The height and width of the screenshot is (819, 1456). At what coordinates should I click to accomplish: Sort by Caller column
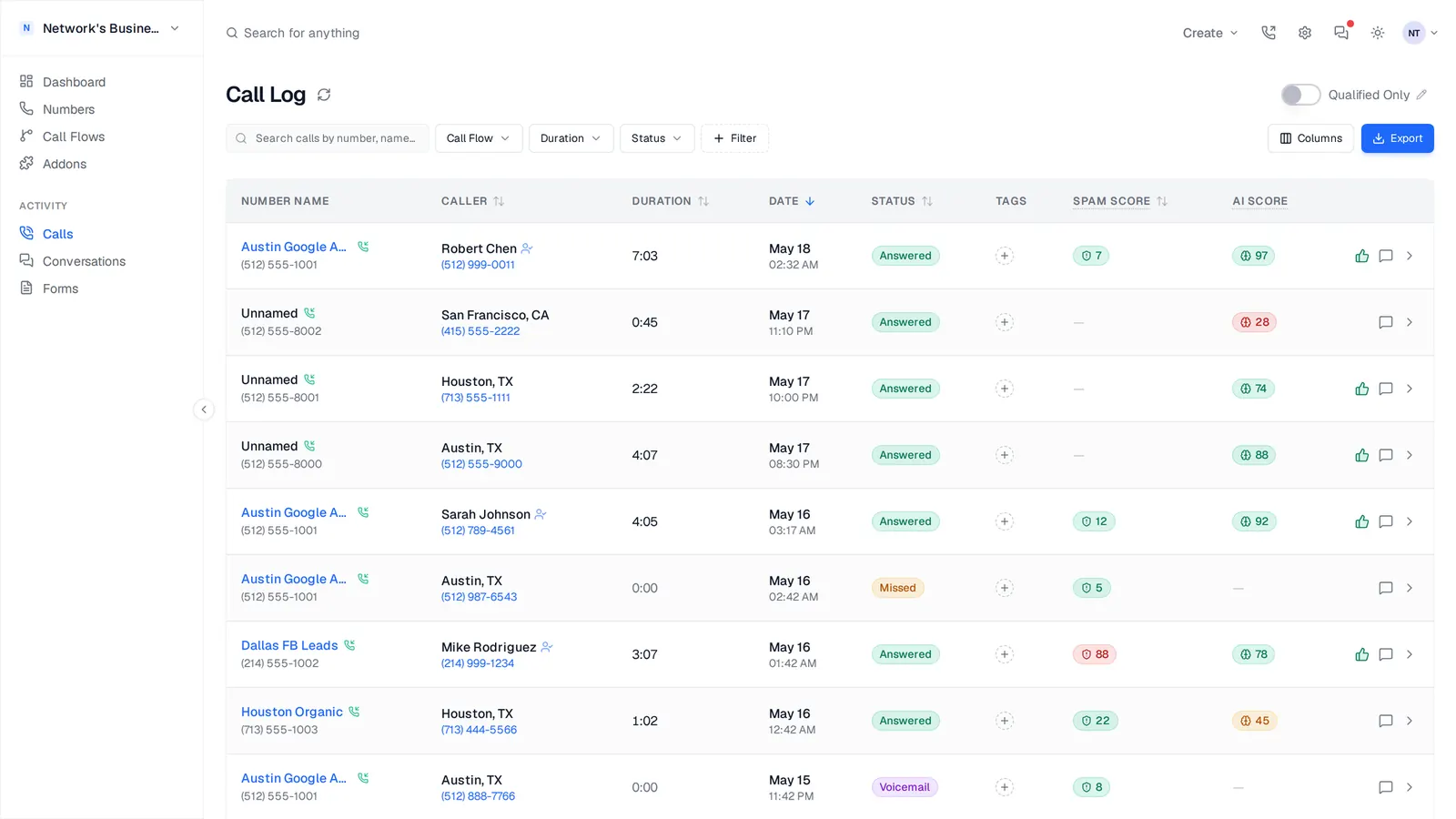click(x=472, y=201)
